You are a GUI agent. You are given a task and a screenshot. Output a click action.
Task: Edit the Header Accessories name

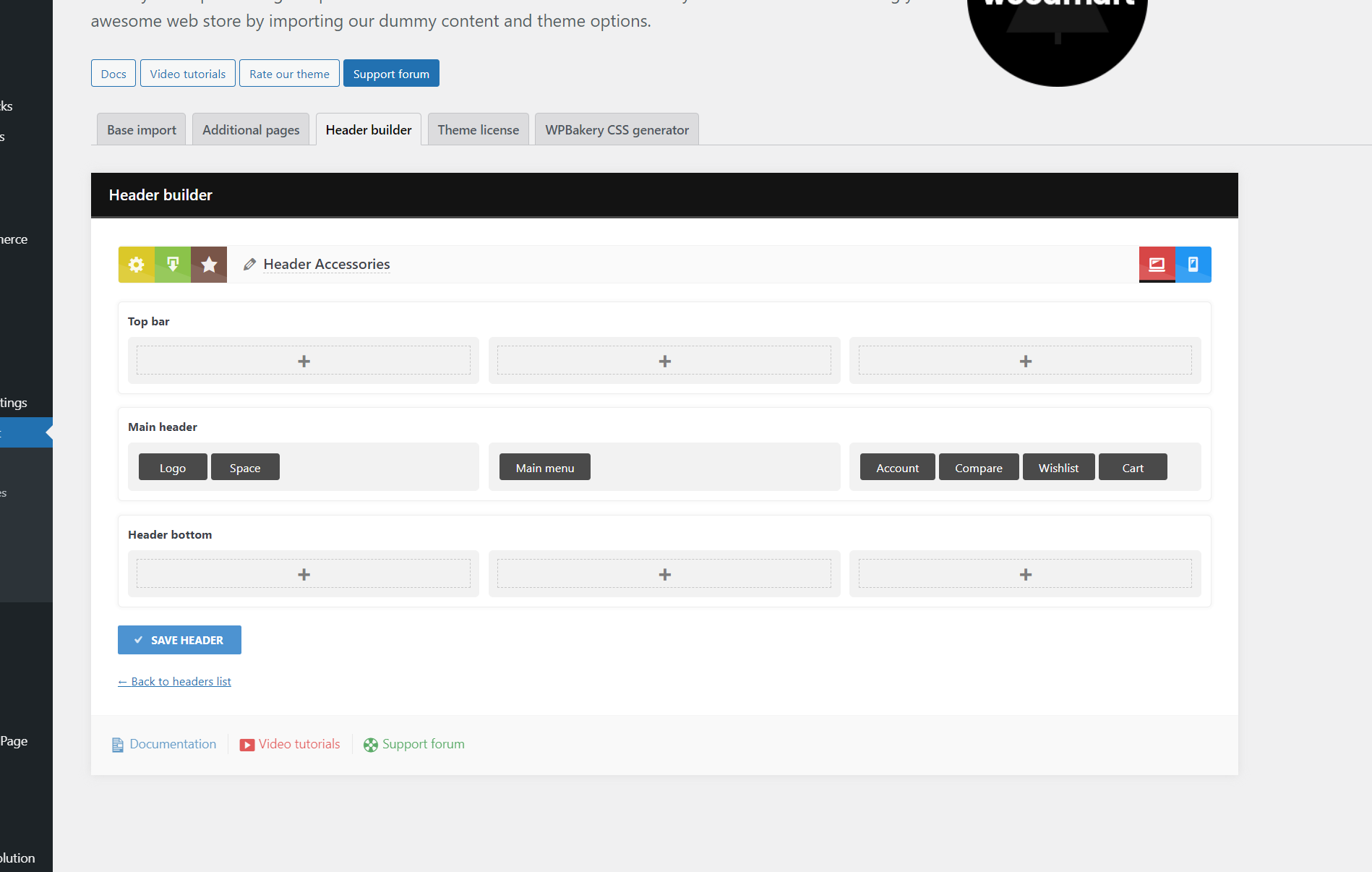327,264
